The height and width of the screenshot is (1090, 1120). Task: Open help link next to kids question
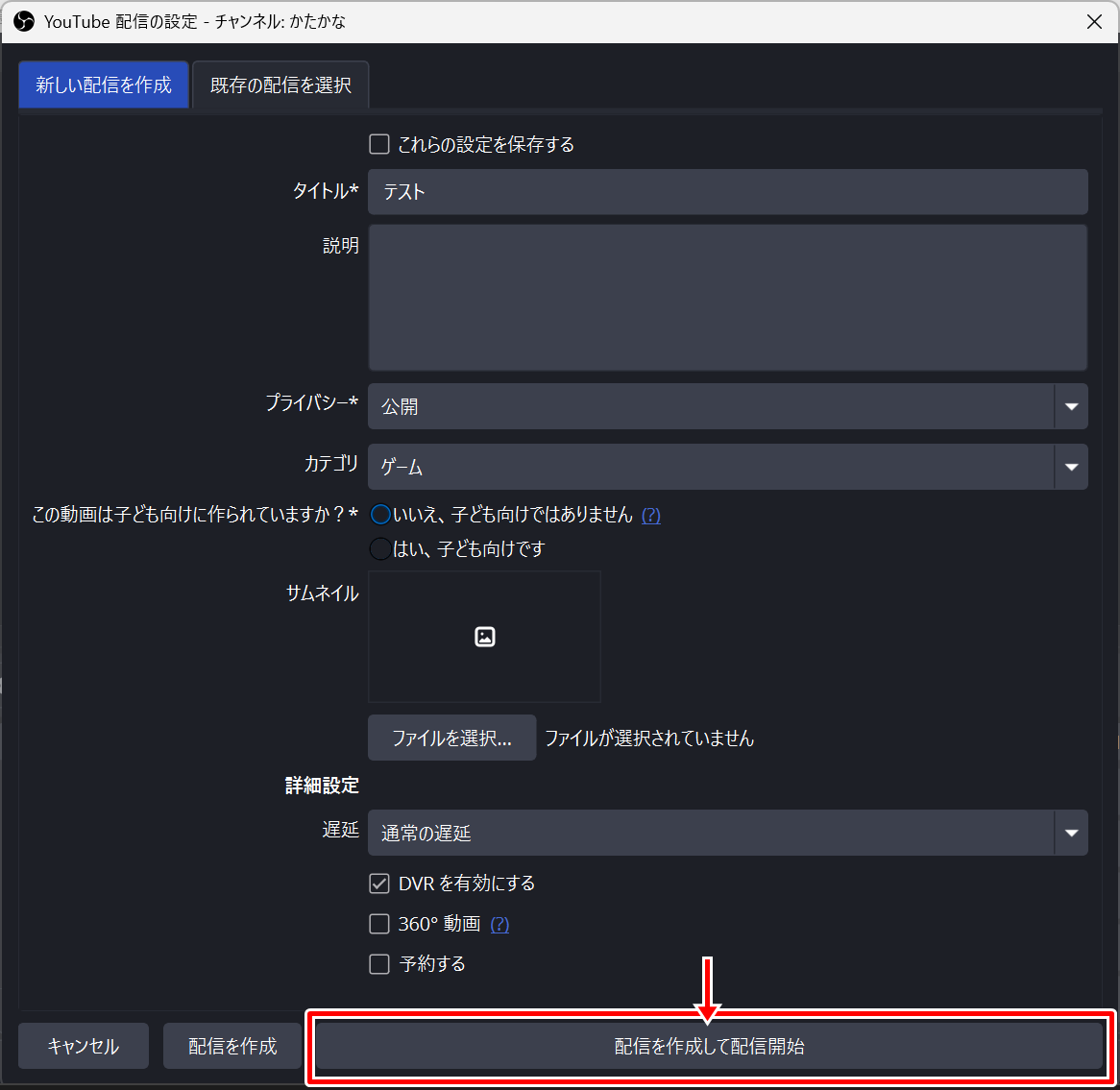click(x=650, y=516)
